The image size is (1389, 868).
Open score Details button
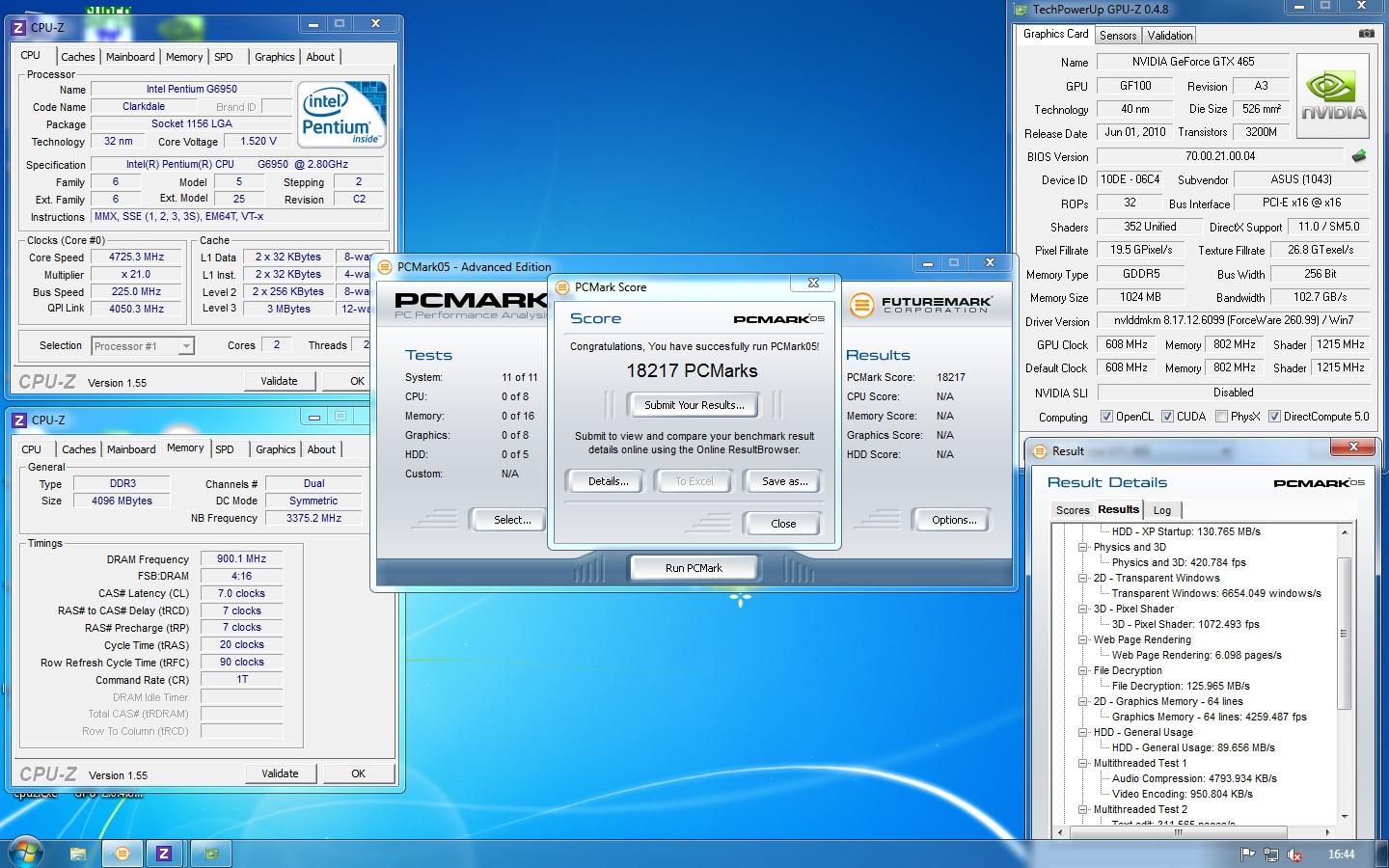pyautogui.click(x=608, y=481)
